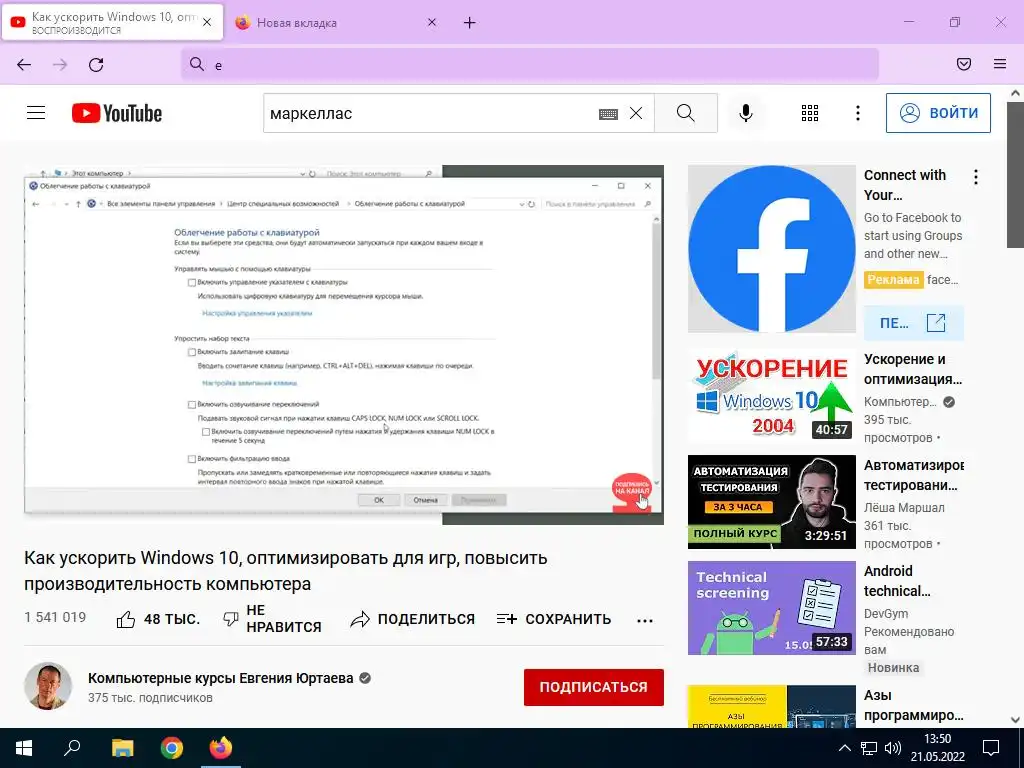Open File Explorer from taskbar
Screen dimensions: 1024x768
(x=122, y=748)
